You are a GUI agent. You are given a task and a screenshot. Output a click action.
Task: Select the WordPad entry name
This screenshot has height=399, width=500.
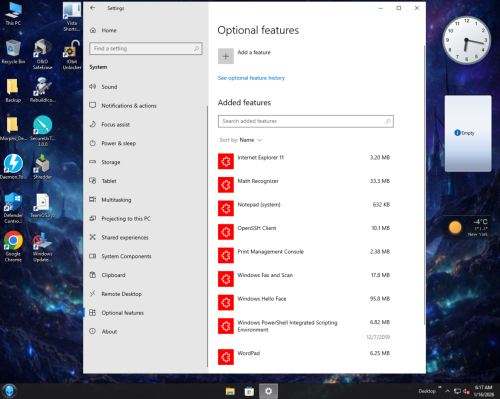click(x=249, y=353)
